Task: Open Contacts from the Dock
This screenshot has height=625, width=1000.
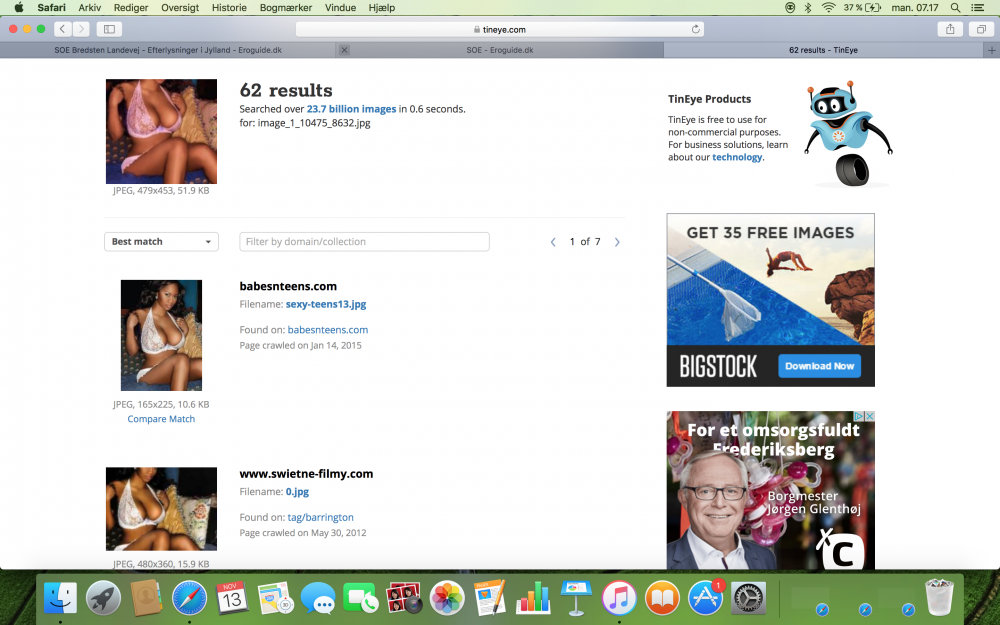Action: tap(147, 598)
